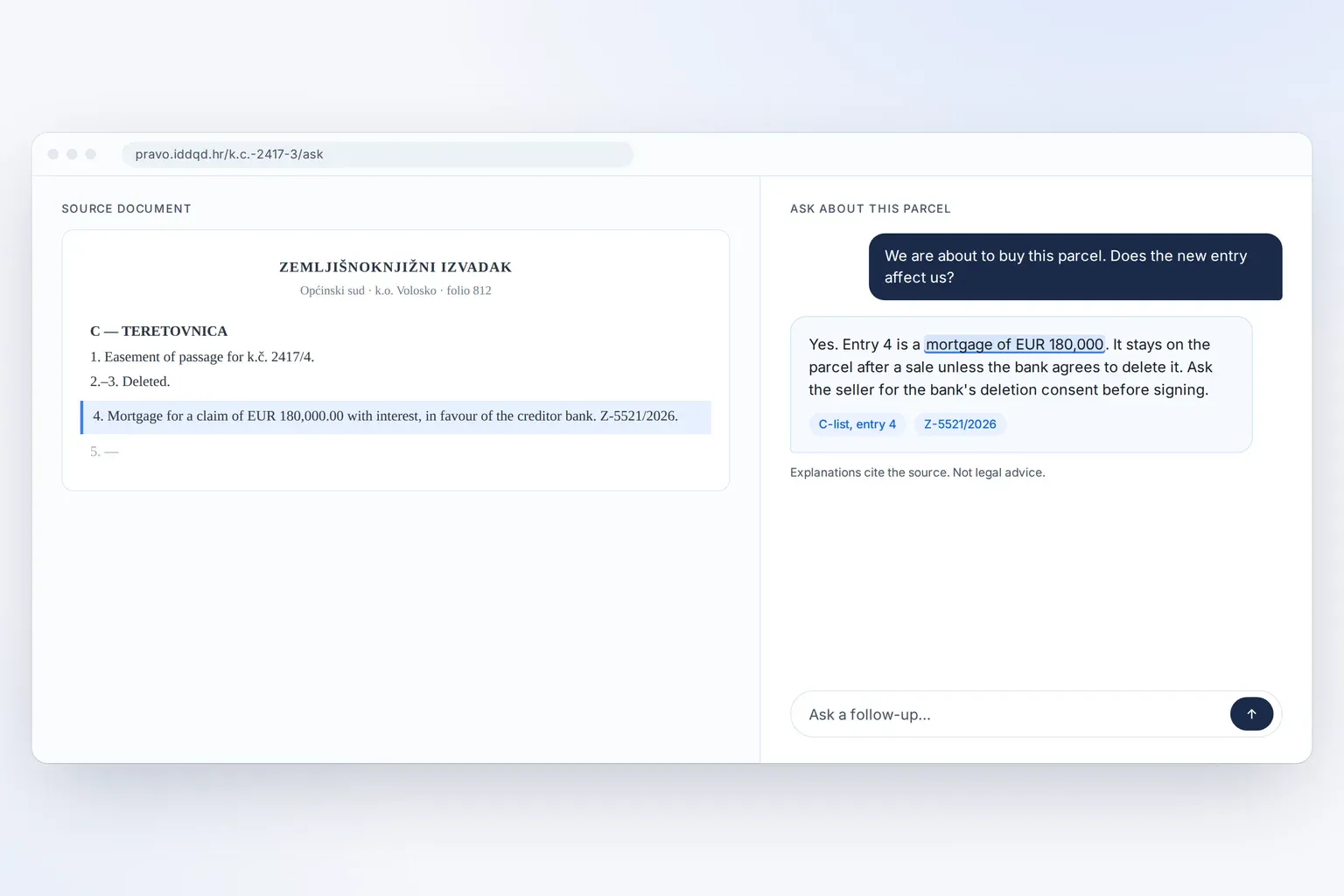Select the 'Općinski sud · k.o. Volosko · folio 812' subtitle
The height and width of the screenshot is (896, 1344).
(395, 290)
